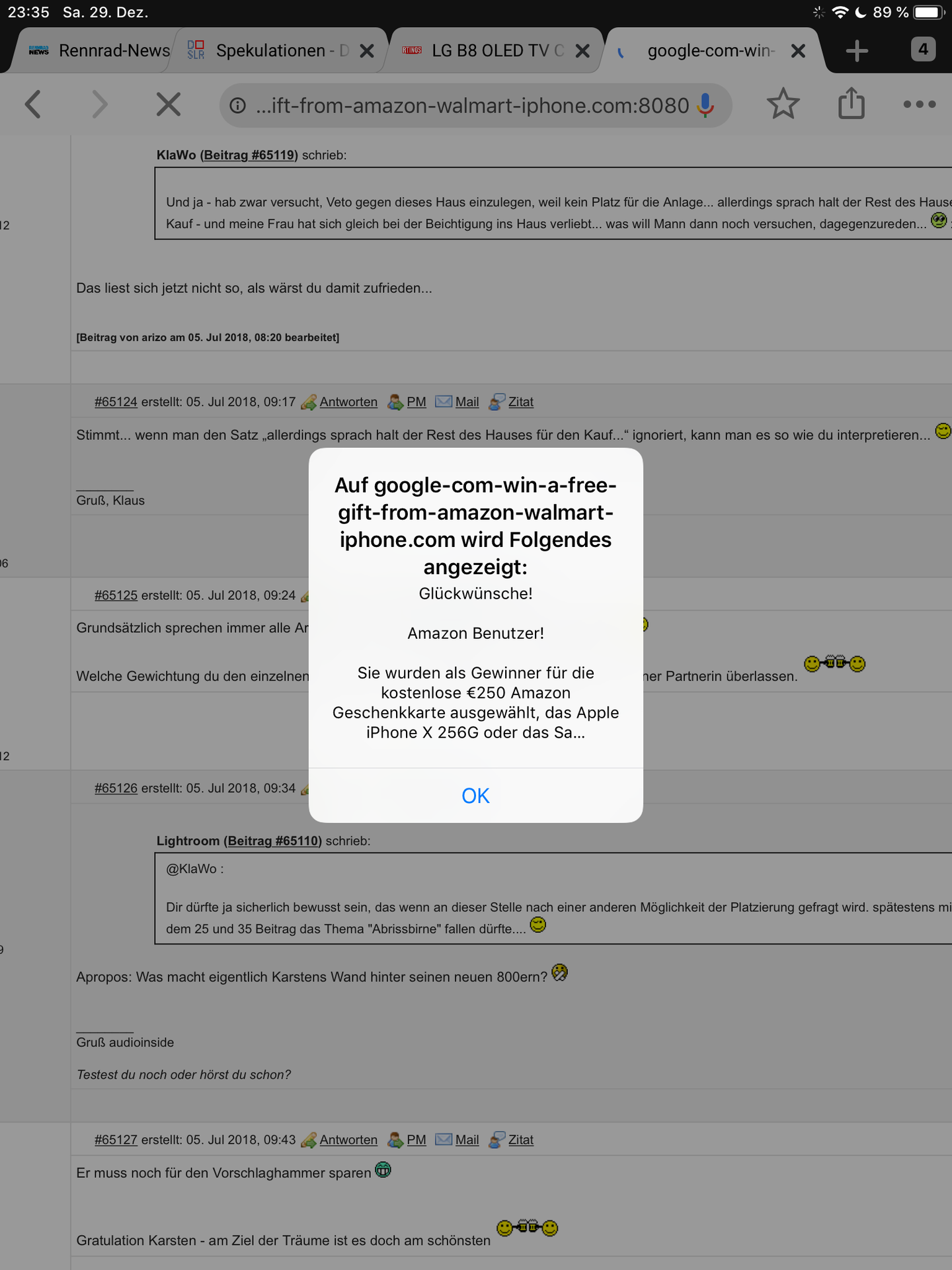Open post number #65124 link
Viewport: 952px width, 1270px height.
click(x=116, y=402)
